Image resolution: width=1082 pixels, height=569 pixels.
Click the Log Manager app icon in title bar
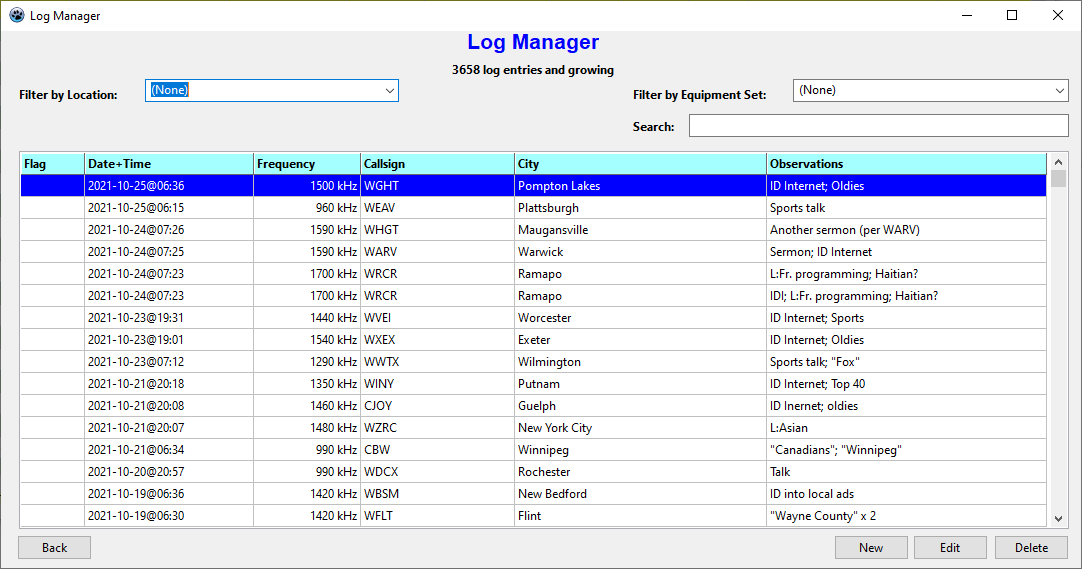[16, 16]
